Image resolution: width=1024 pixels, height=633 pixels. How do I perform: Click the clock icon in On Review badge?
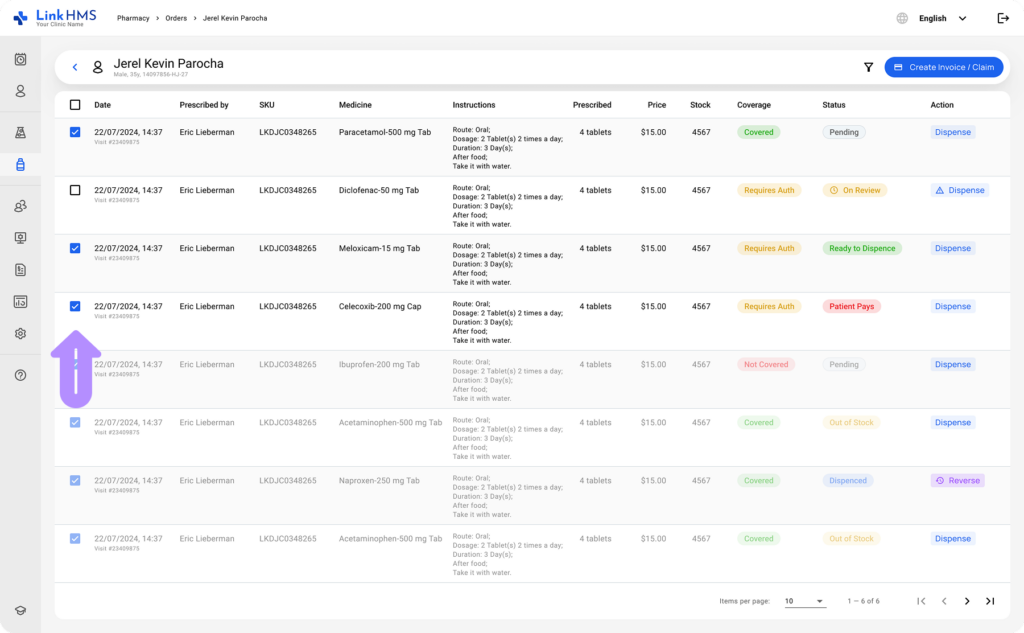[834, 190]
